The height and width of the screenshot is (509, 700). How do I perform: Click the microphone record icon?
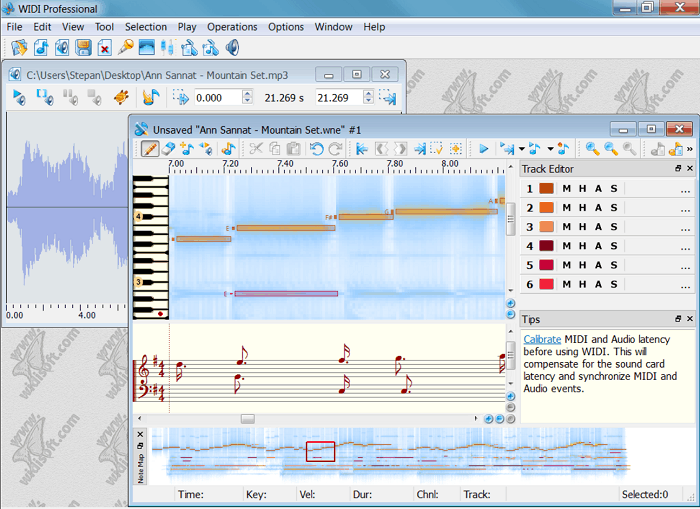pyautogui.click(x=126, y=46)
